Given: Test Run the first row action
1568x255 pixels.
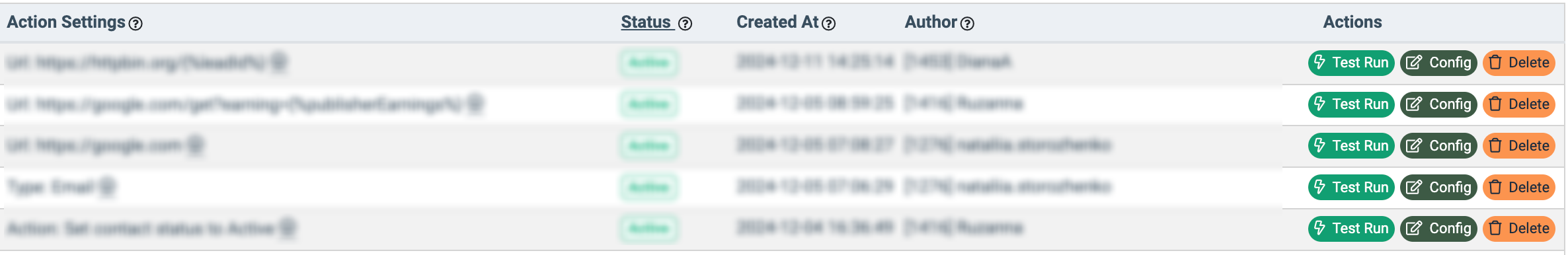Looking at the screenshot, I should point(1351,63).
